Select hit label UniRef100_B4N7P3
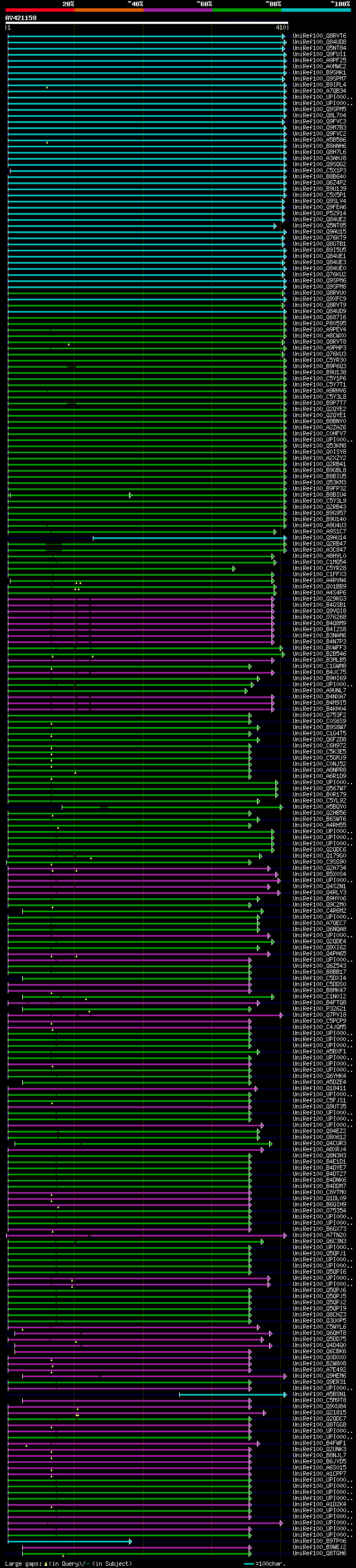356x1568 pixels. (x=319, y=641)
